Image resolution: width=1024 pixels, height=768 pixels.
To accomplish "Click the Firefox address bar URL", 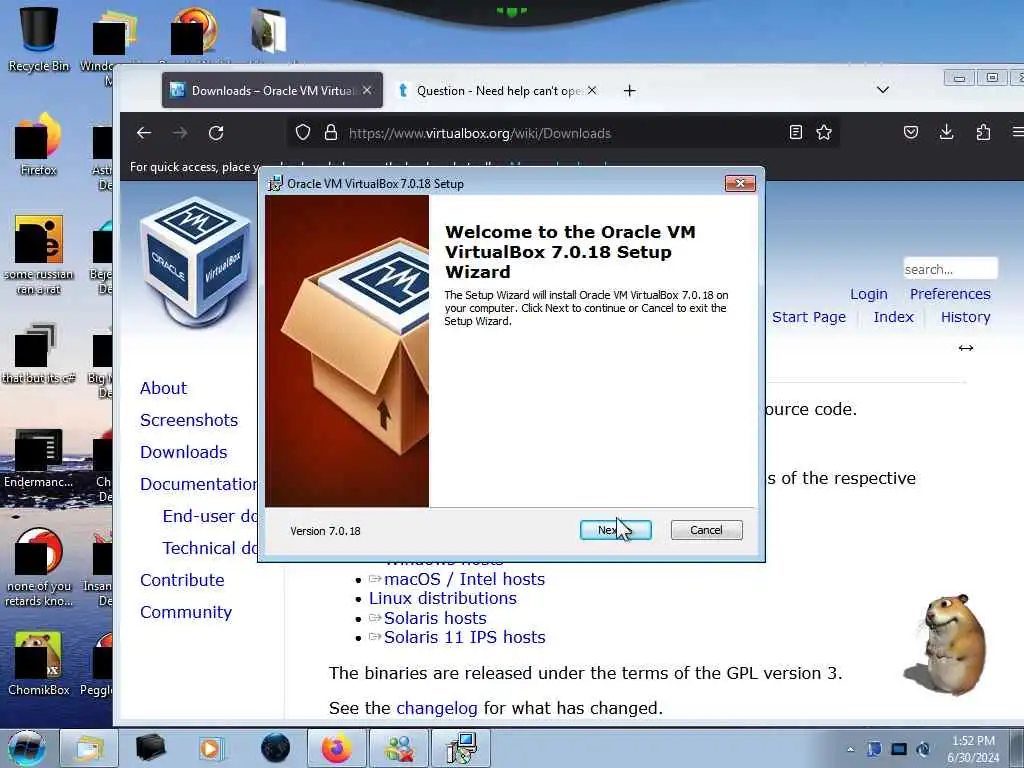I will [480, 133].
